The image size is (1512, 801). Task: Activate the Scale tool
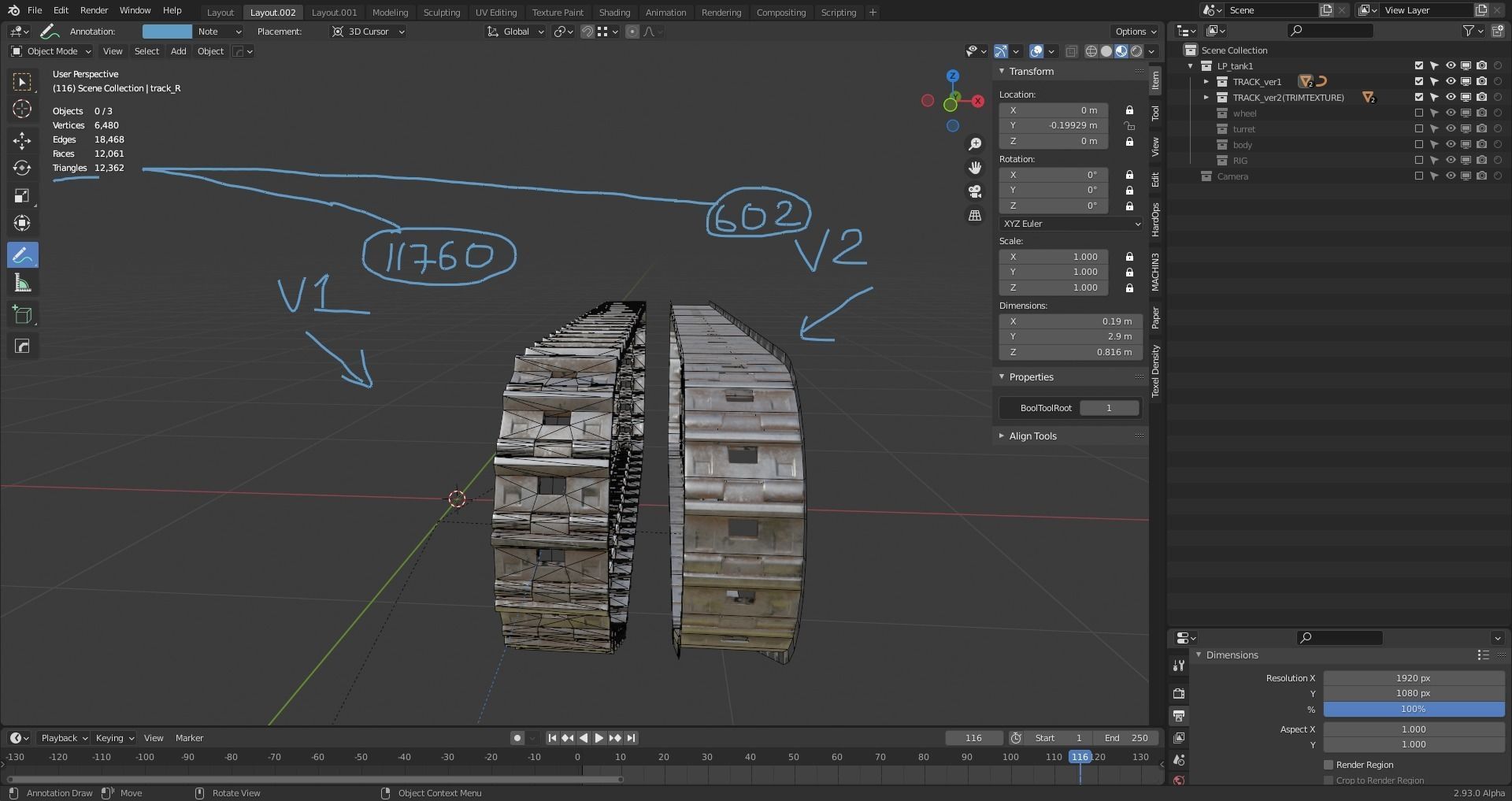pyautogui.click(x=22, y=196)
